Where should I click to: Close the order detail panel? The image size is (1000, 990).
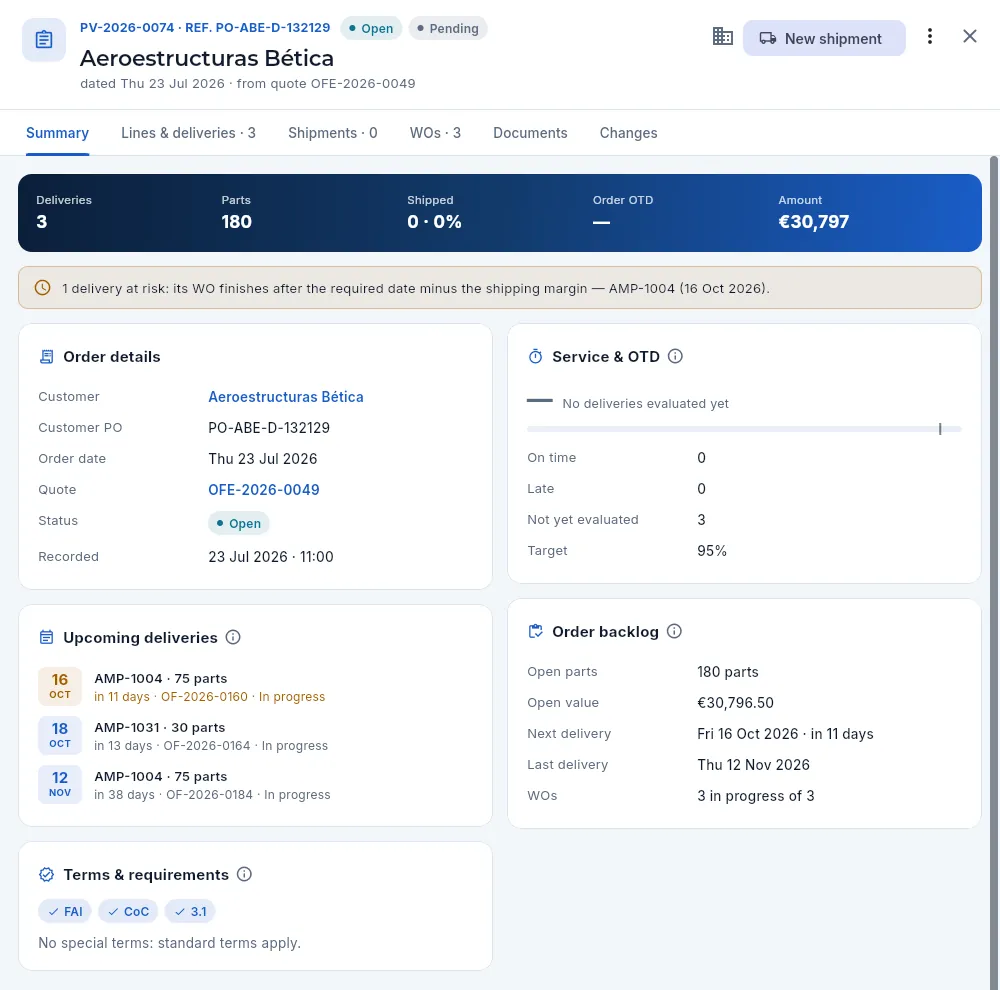(969, 36)
